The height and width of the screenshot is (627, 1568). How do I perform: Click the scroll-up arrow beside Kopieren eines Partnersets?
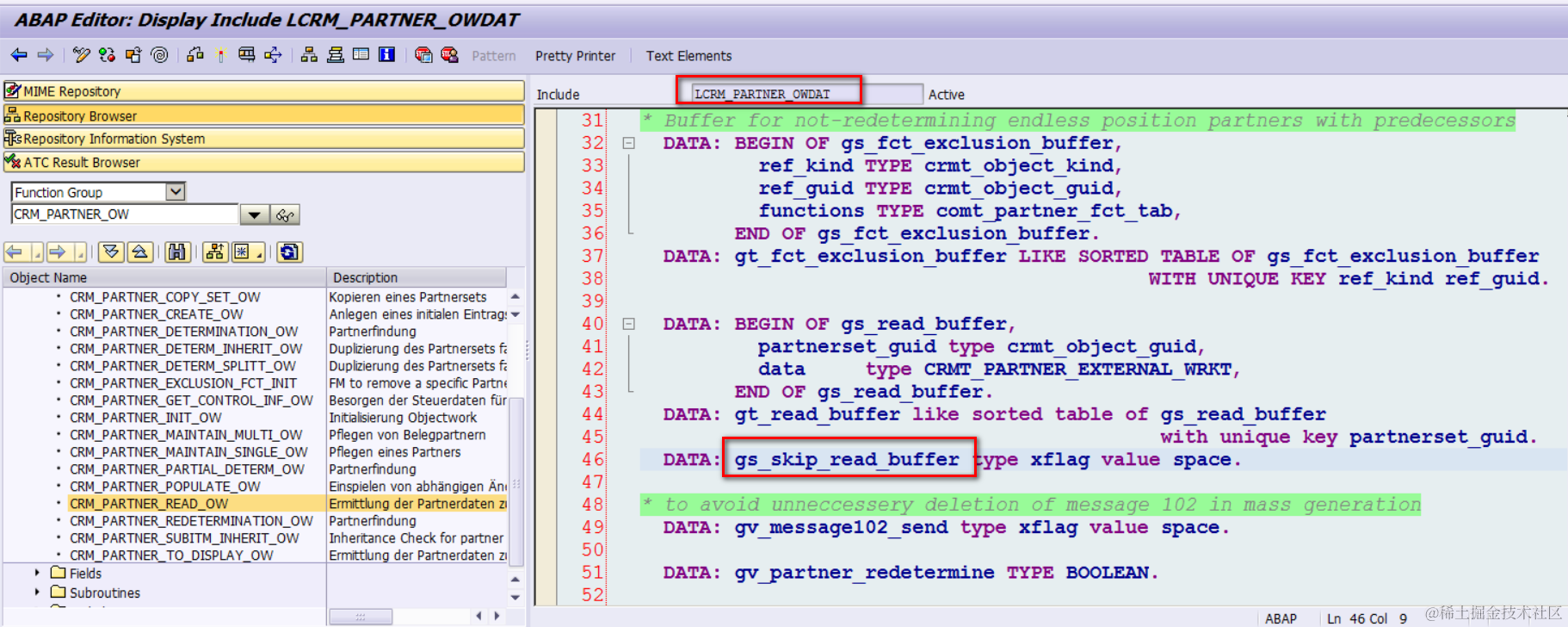coord(515,296)
